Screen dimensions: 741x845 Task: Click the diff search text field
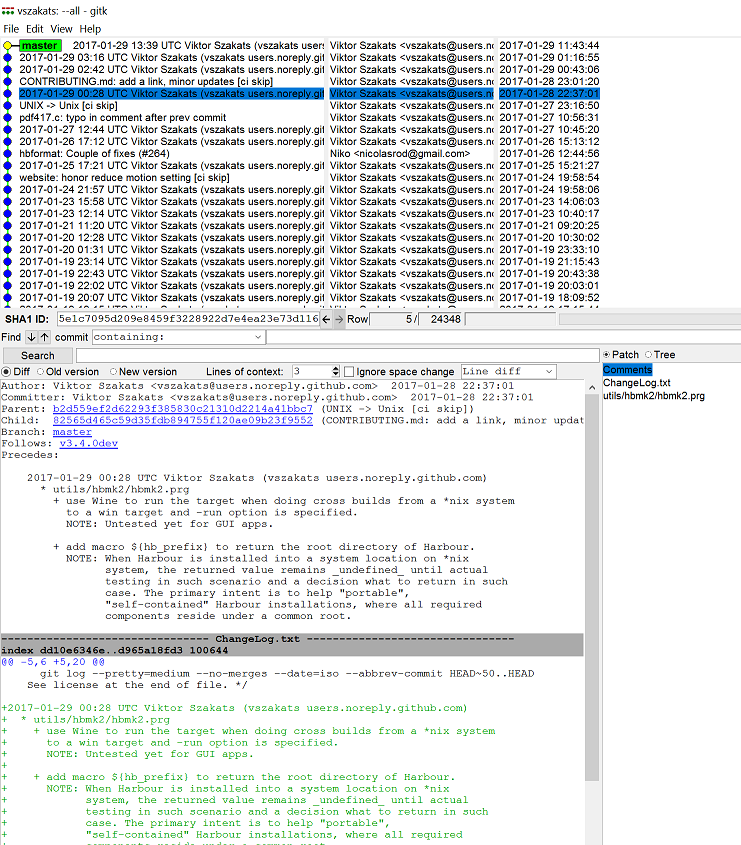coord(337,356)
